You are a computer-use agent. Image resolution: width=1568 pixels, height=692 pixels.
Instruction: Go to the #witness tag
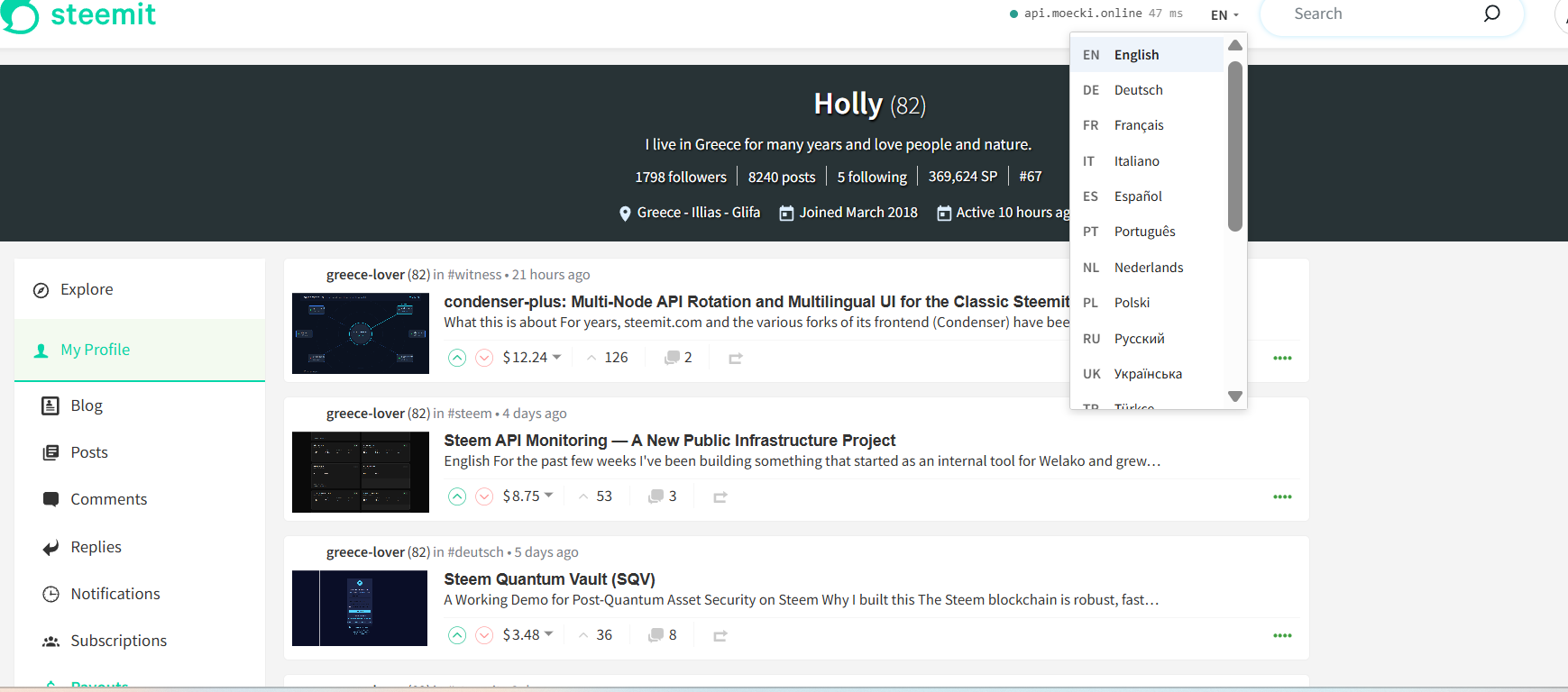474,275
